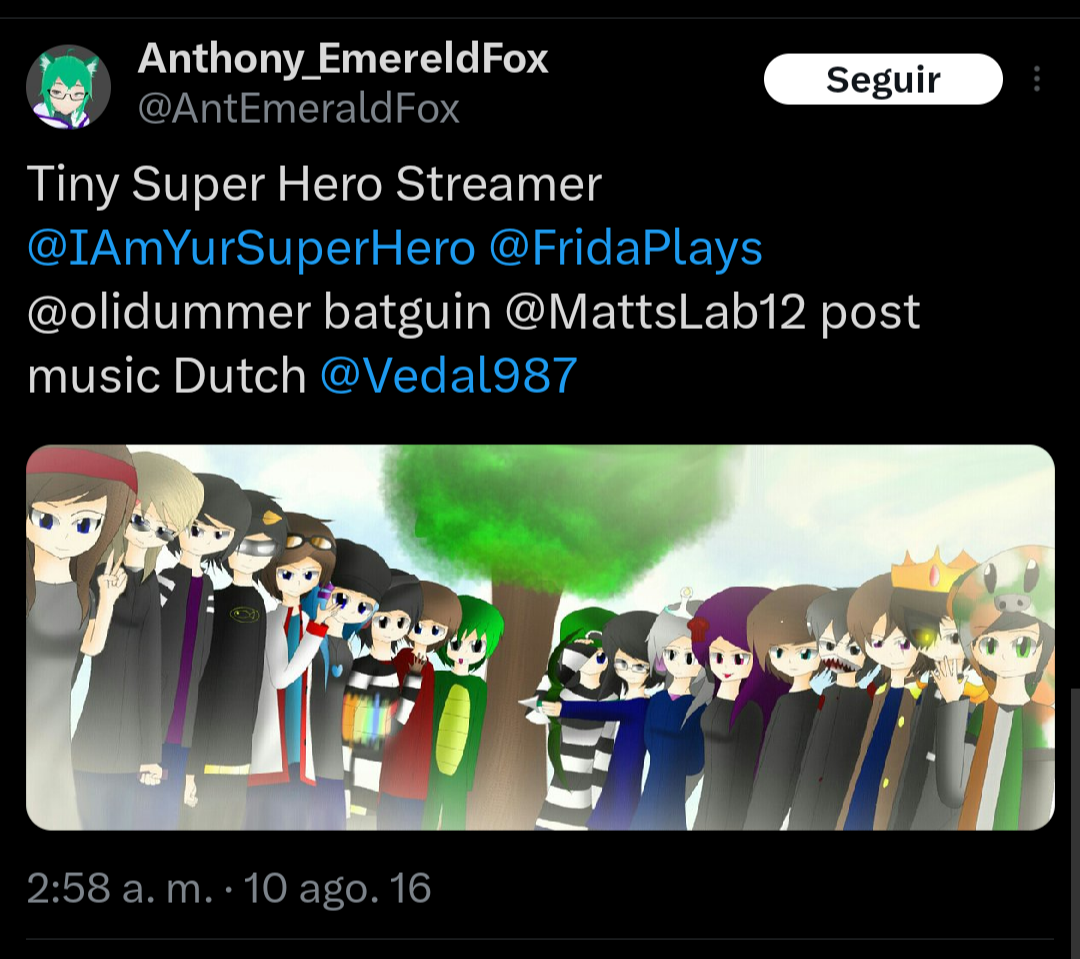Click the 2:58 a. m. timestamp
Screen dimensions: 1080x959
pyautogui.click(x=120, y=888)
